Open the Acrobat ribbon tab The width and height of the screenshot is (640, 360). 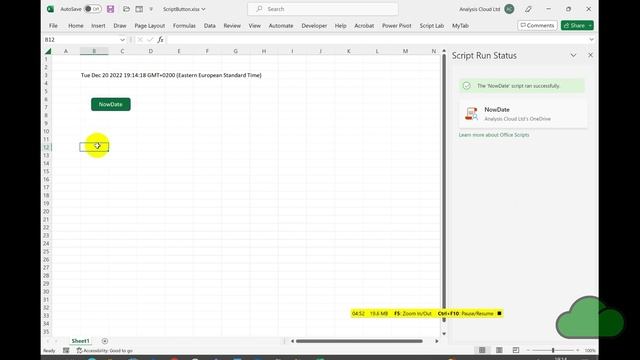click(364, 26)
